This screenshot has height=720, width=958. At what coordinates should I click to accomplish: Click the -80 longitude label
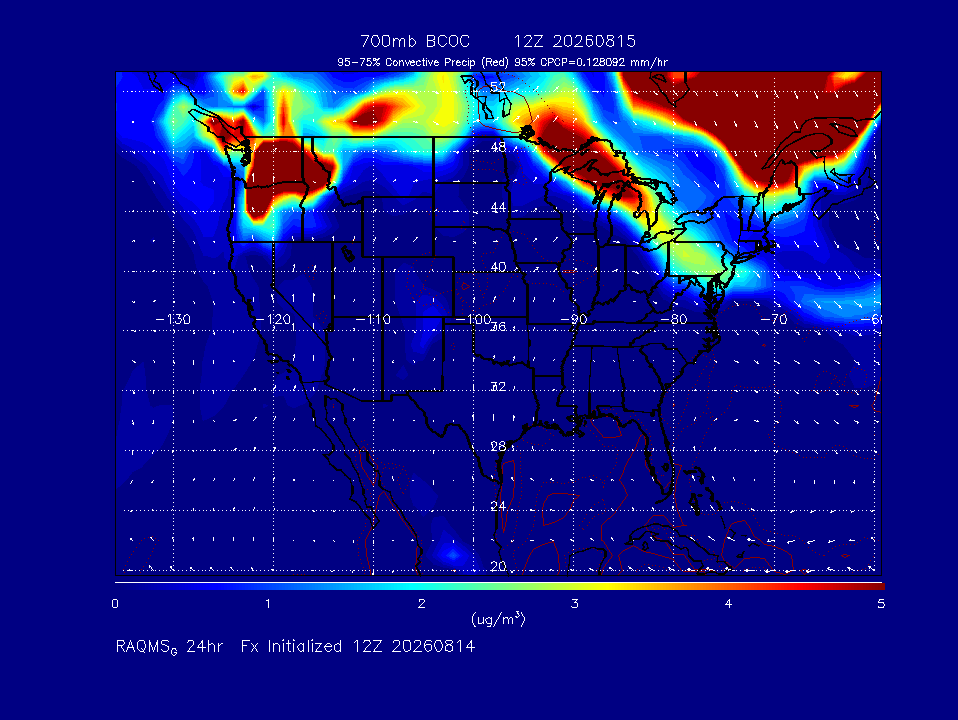(673, 320)
